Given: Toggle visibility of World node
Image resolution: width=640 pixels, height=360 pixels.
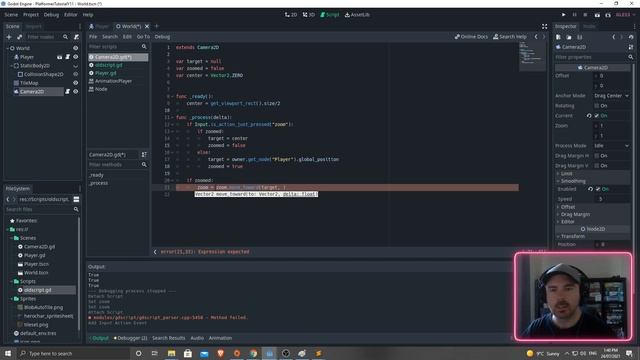Looking at the screenshot, I should tap(76, 48).
